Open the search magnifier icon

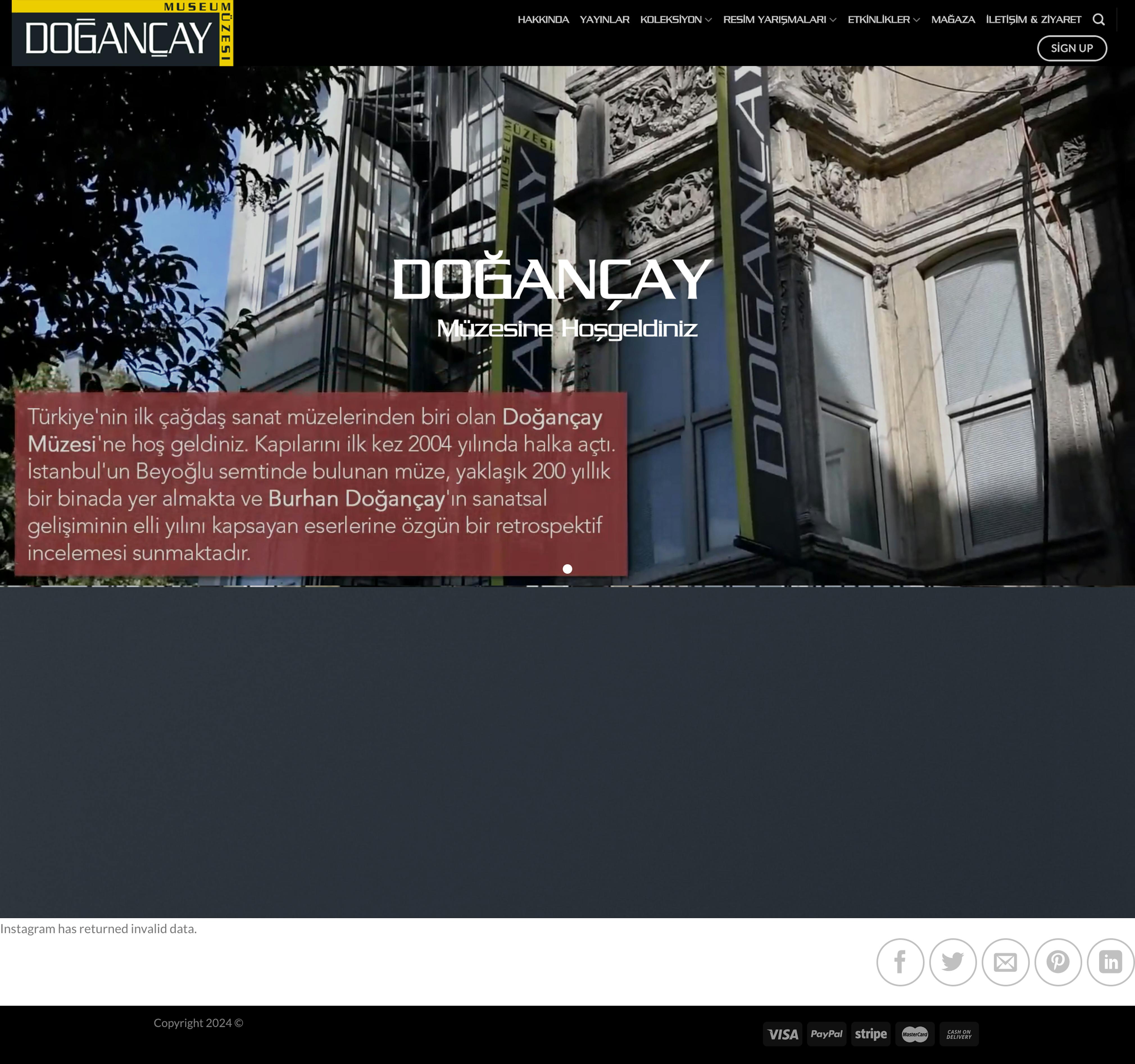(1098, 19)
